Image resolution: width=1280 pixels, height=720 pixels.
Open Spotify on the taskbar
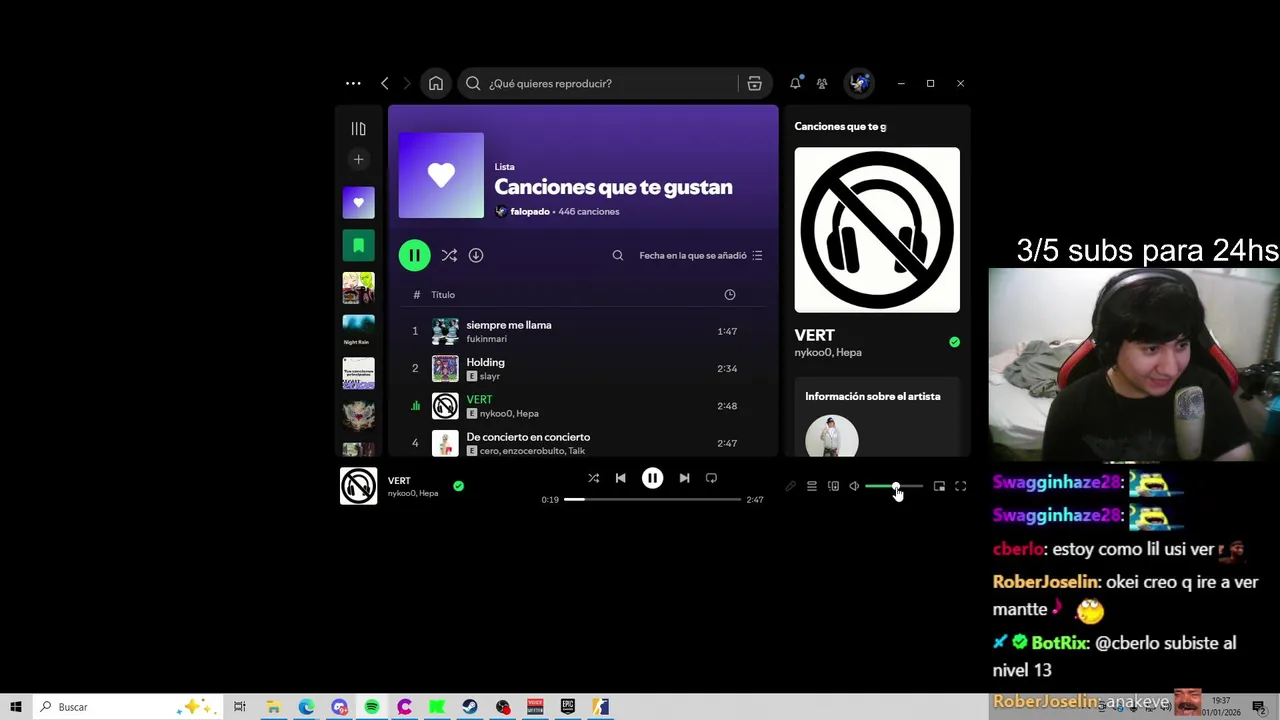point(371,707)
